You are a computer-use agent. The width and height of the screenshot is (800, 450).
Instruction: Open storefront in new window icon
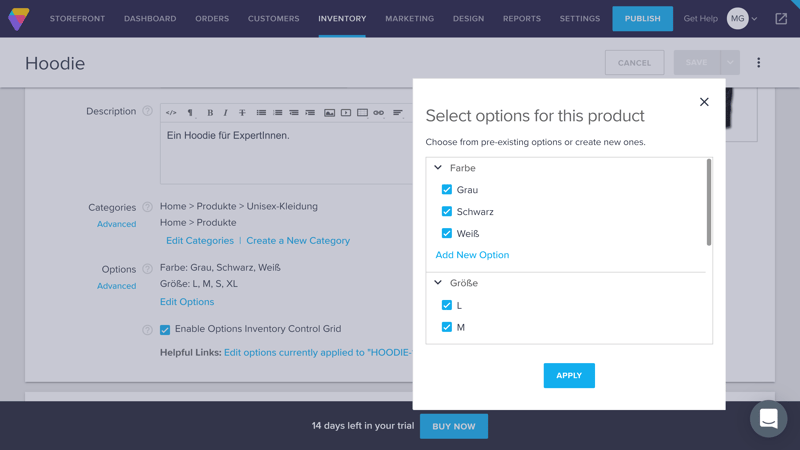pyautogui.click(x=781, y=19)
